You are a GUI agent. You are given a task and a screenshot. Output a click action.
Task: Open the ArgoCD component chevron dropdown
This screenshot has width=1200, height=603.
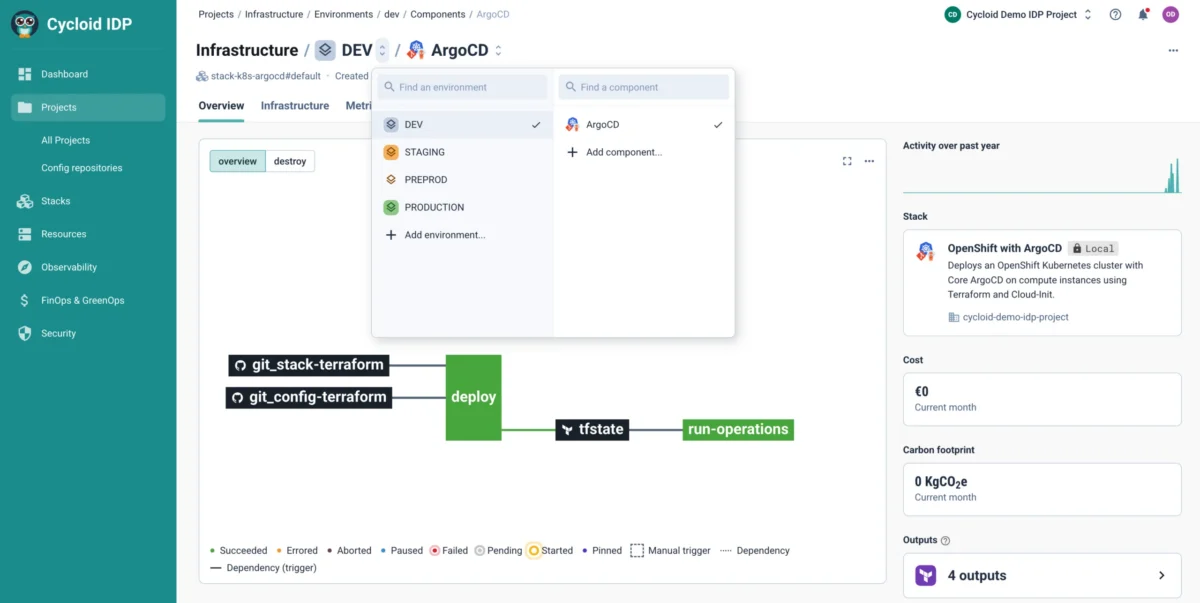click(x=496, y=49)
